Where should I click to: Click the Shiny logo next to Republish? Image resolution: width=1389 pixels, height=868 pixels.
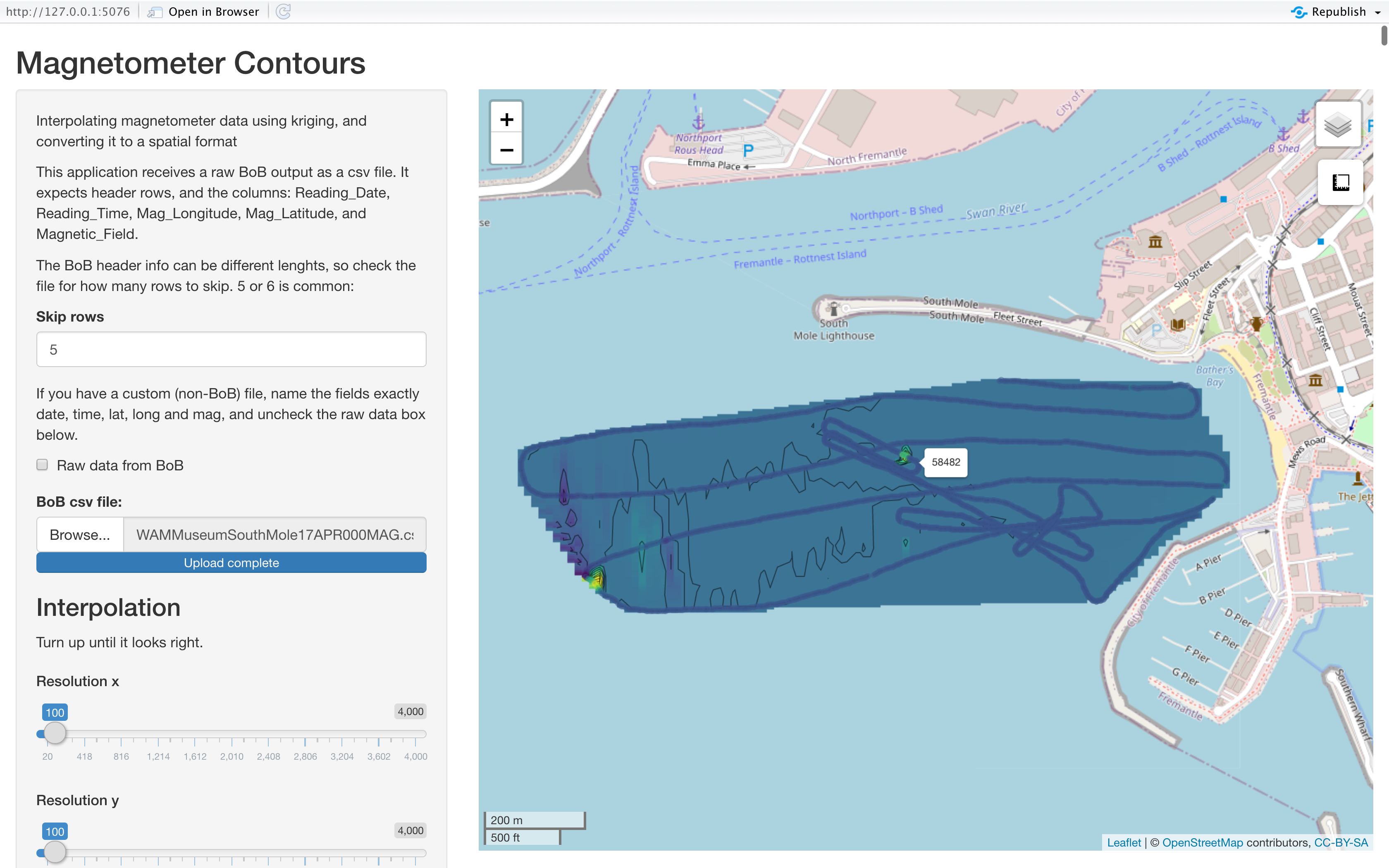point(1299,12)
